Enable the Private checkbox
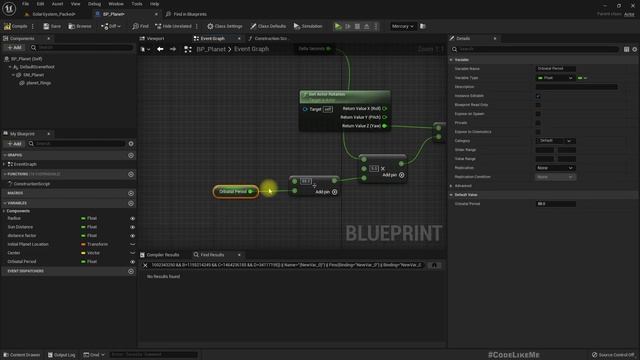 (538, 123)
